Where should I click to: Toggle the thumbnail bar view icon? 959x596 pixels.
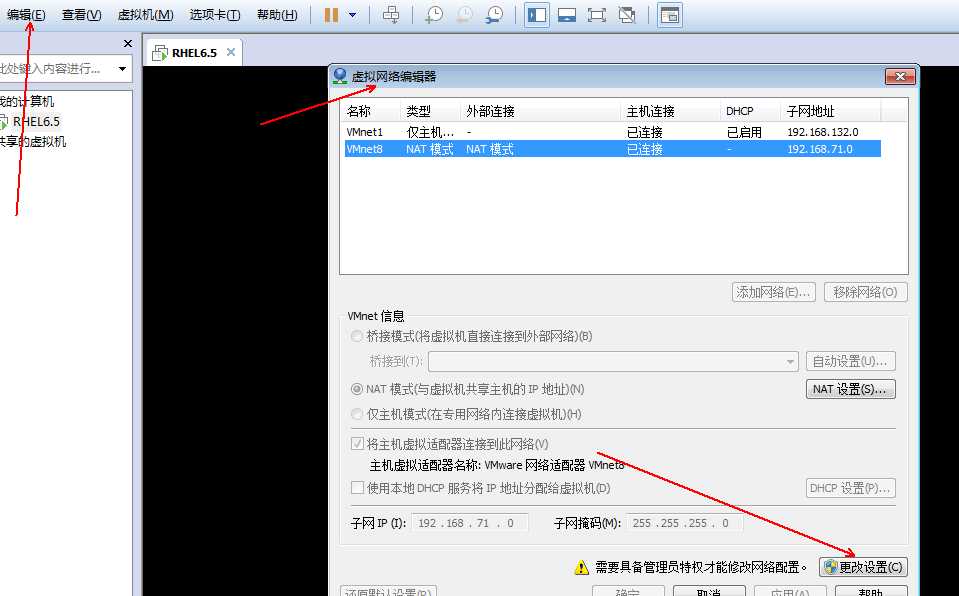pos(566,15)
